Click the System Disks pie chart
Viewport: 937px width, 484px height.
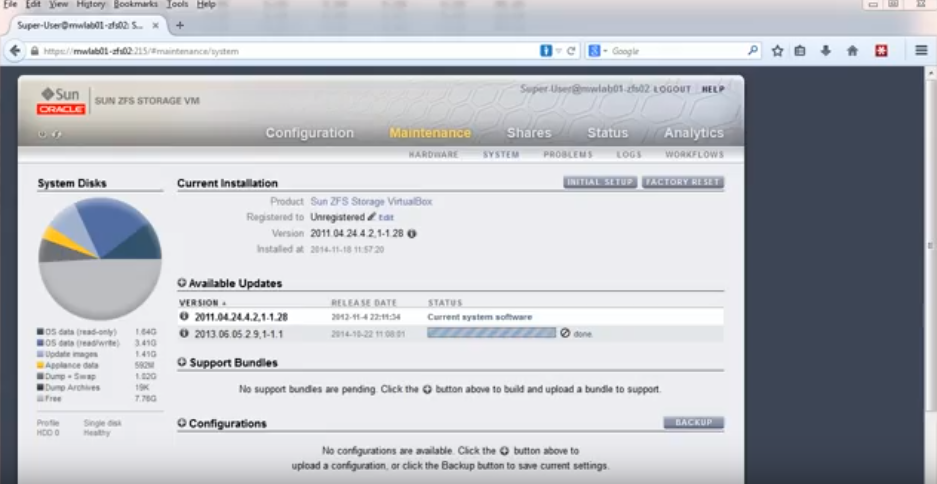click(100, 259)
